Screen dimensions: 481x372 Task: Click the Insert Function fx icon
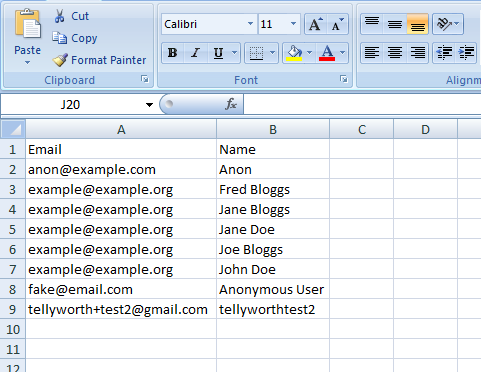coord(231,104)
